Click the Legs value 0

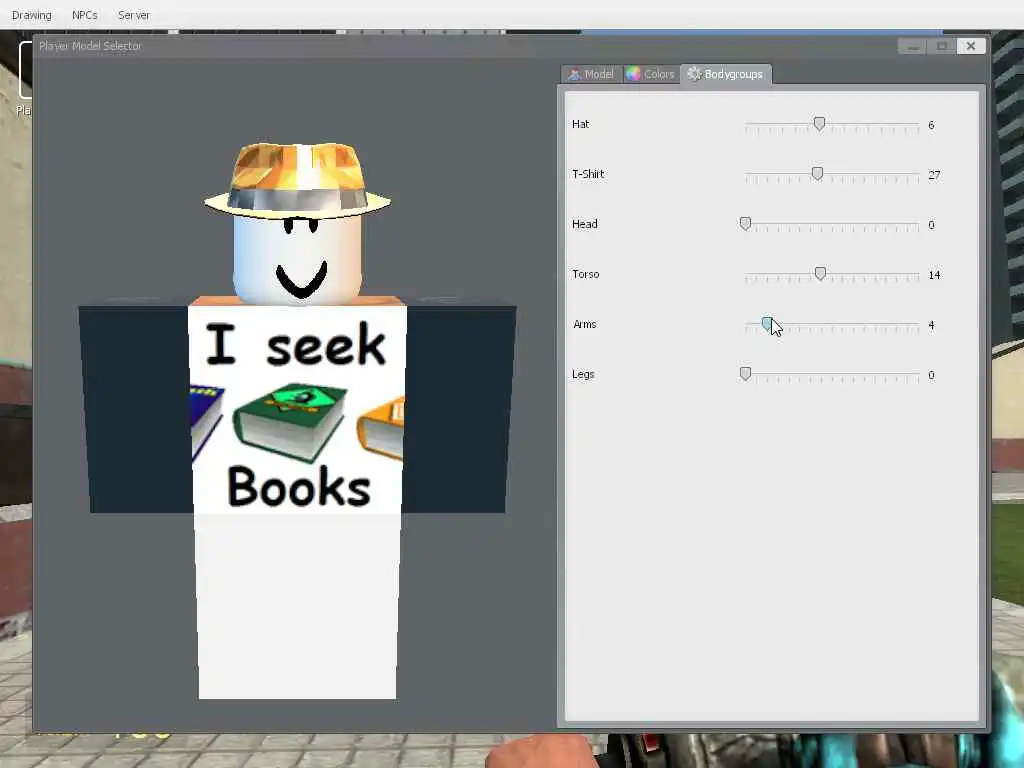pyautogui.click(x=931, y=375)
